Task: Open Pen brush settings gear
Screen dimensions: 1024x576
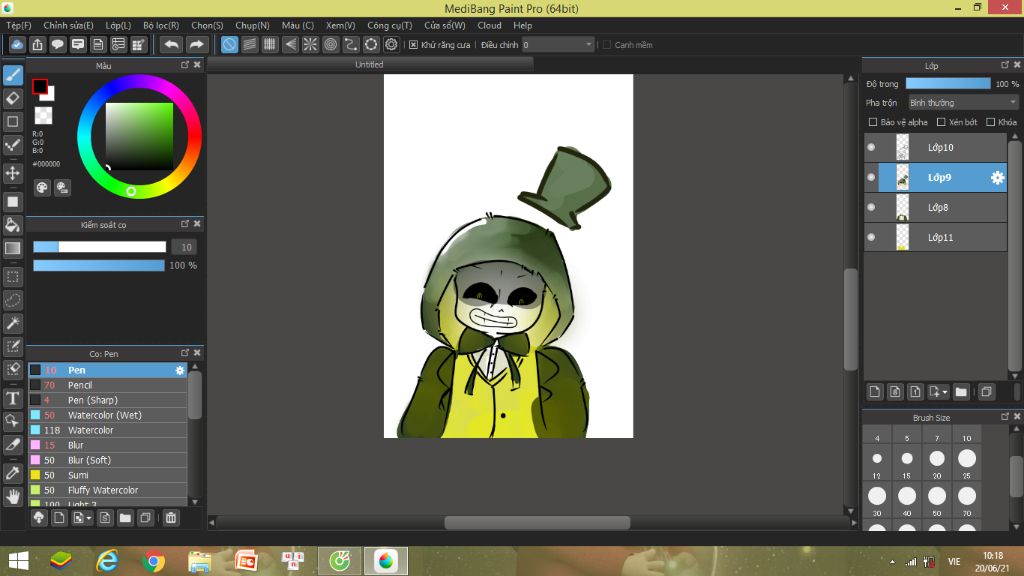Action: coord(180,370)
